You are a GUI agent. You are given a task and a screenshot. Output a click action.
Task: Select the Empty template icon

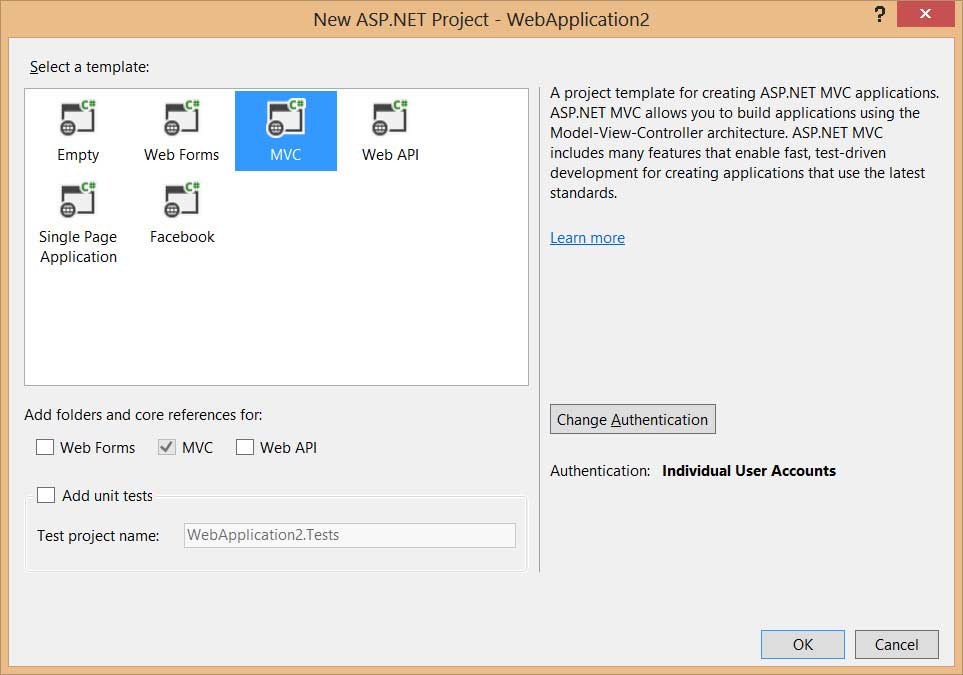[78, 117]
